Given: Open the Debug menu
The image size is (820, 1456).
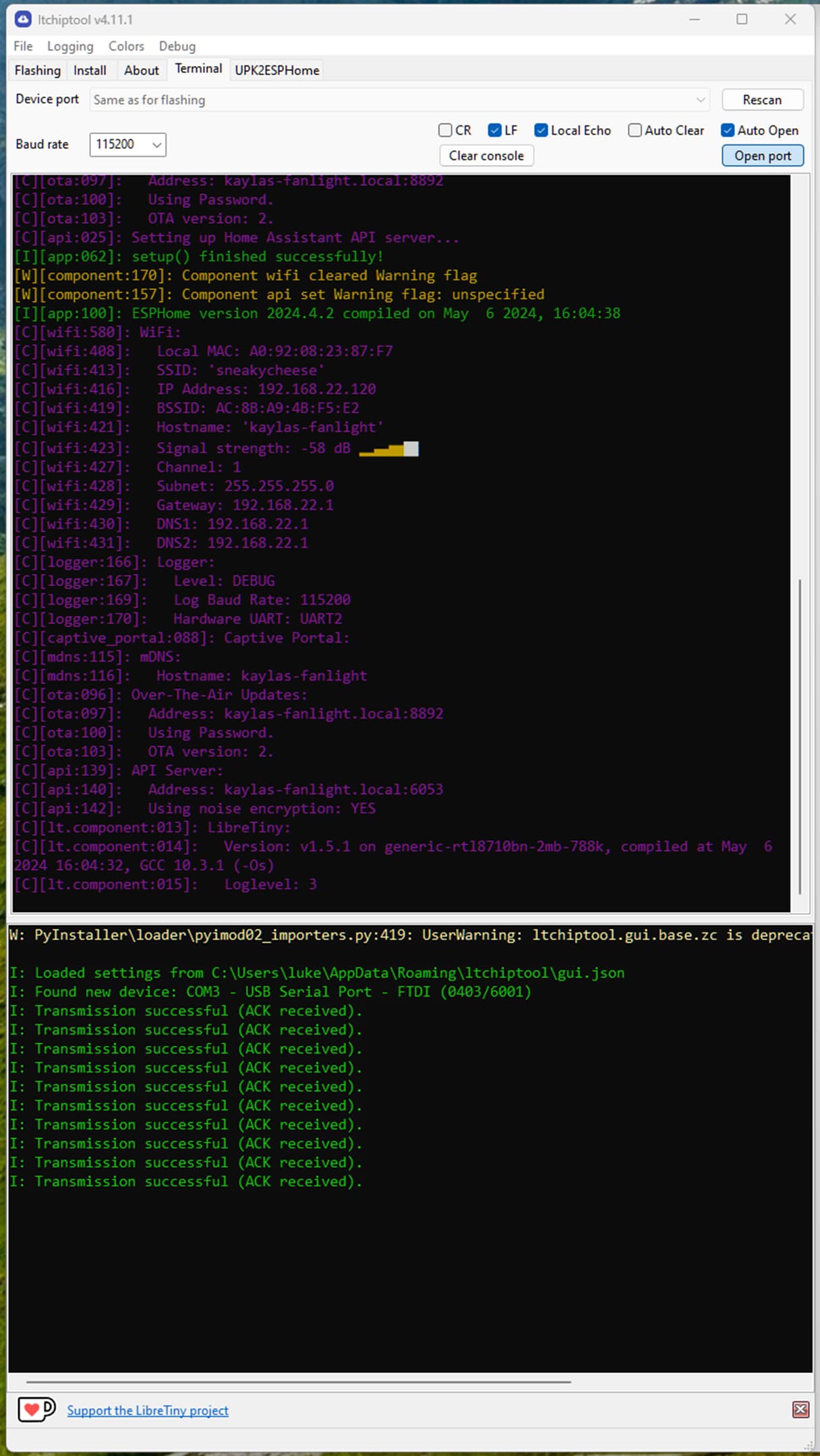Looking at the screenshot, I should tap(177, 46).
